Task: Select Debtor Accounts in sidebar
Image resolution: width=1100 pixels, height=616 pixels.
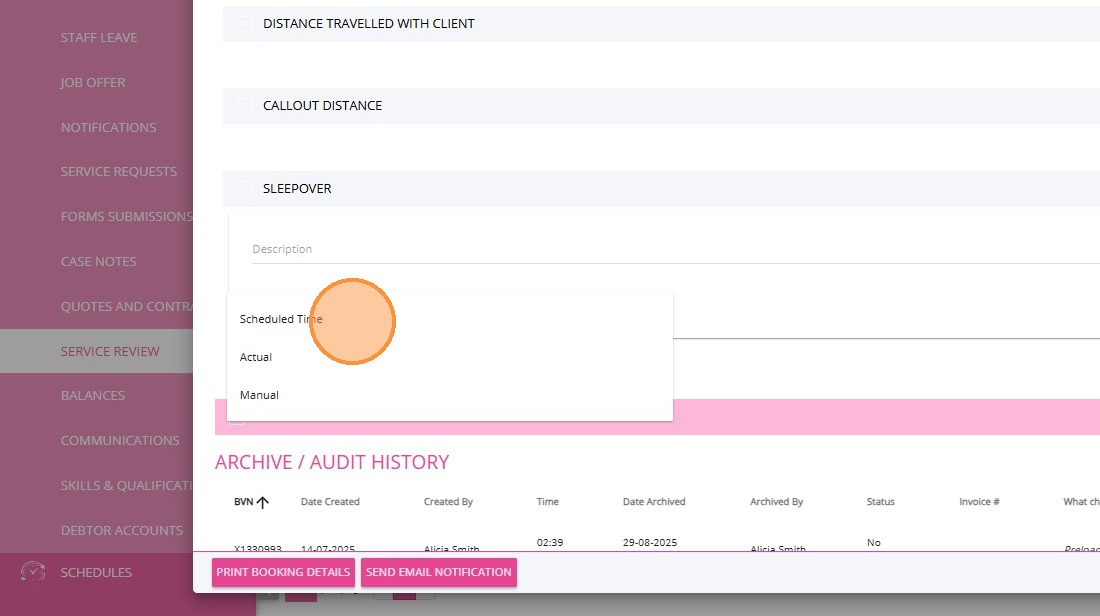Action: click(121, 531)
